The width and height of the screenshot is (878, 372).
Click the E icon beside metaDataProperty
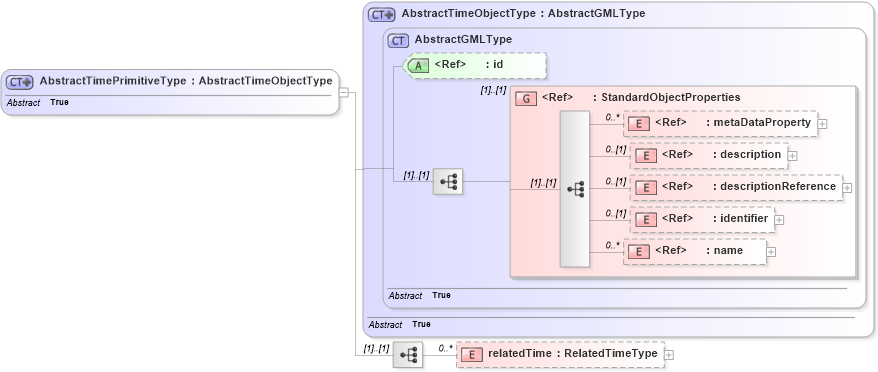[x=639, y=124]
